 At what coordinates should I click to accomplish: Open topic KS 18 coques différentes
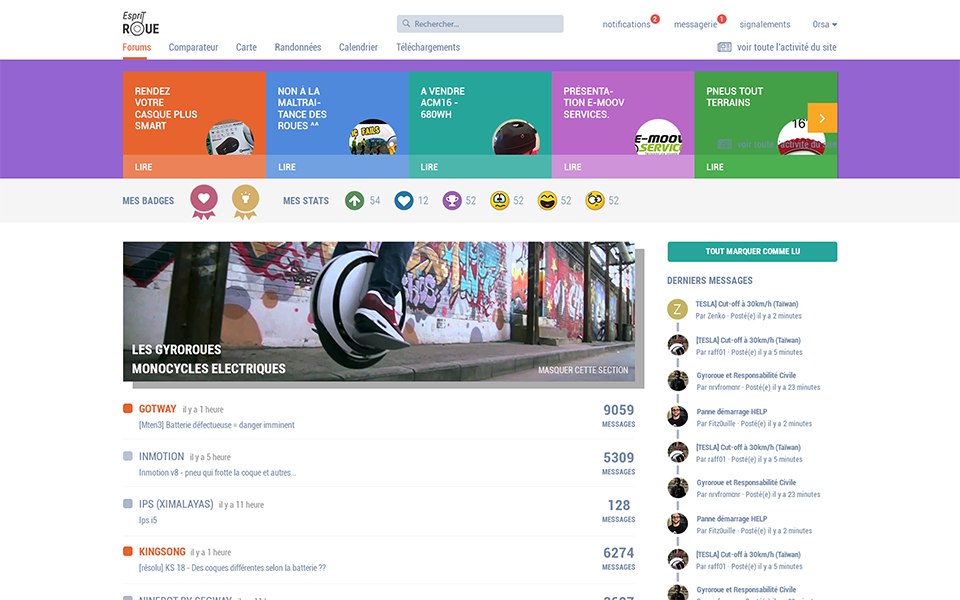(232, 568)
